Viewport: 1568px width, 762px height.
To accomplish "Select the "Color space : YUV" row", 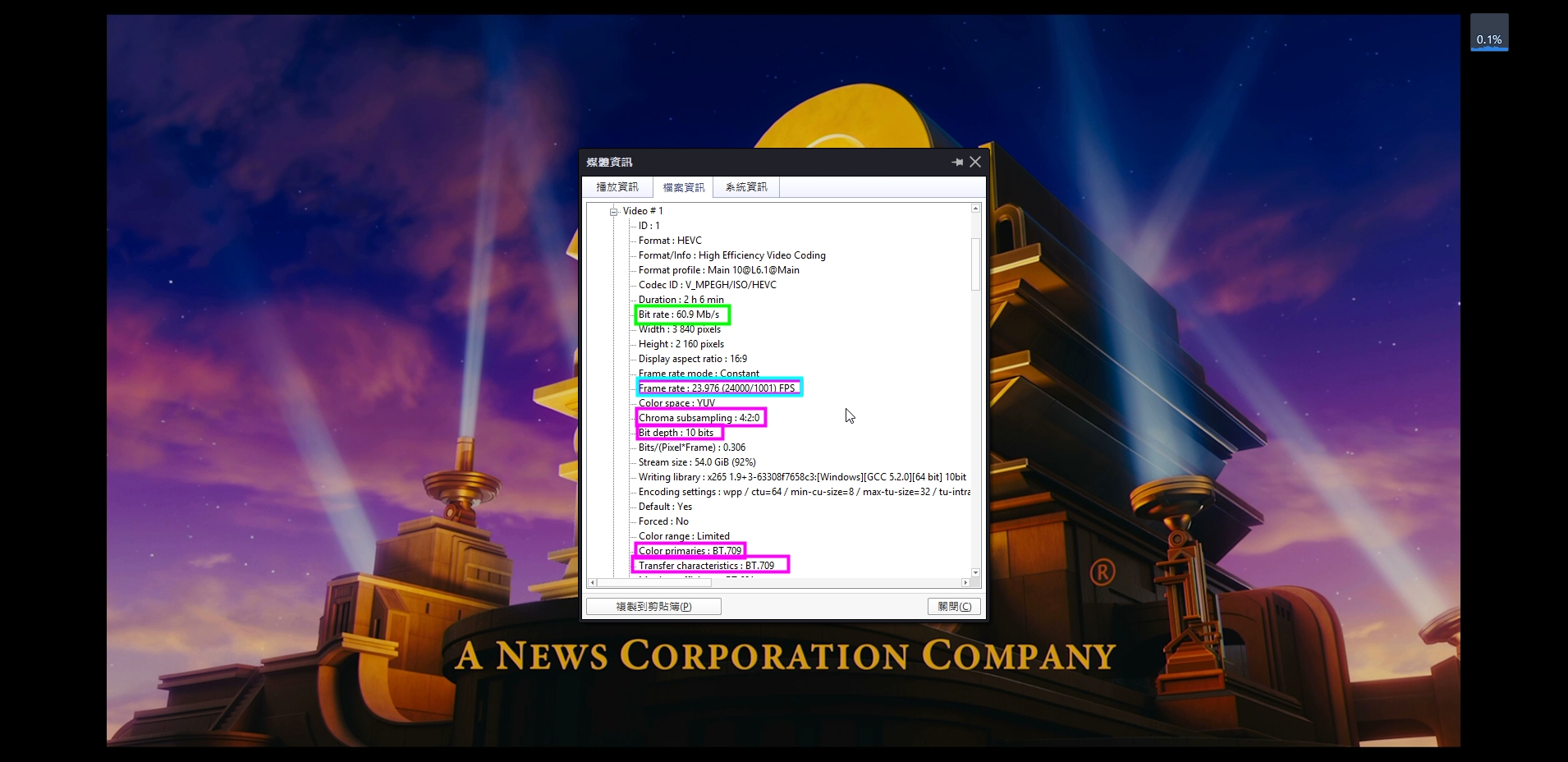I will 676,403.
